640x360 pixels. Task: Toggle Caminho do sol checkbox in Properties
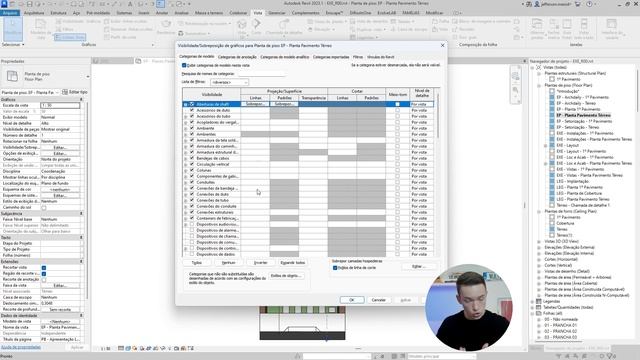pos(44,207)
